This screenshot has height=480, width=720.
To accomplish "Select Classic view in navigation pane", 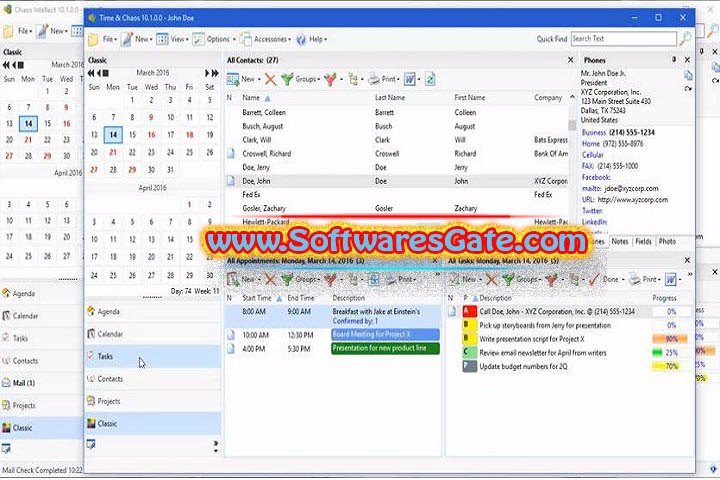I will (153, 424).
